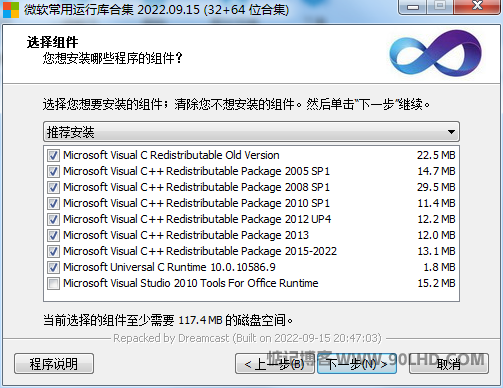Click the Visual Studio infinity logo
This screenshot has height=388, width=503.
[x=436, y=53]
